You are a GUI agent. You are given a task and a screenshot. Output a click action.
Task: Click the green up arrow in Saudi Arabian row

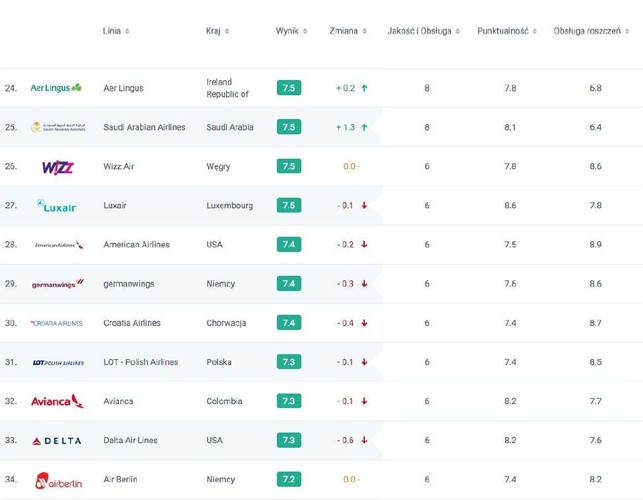364,128
